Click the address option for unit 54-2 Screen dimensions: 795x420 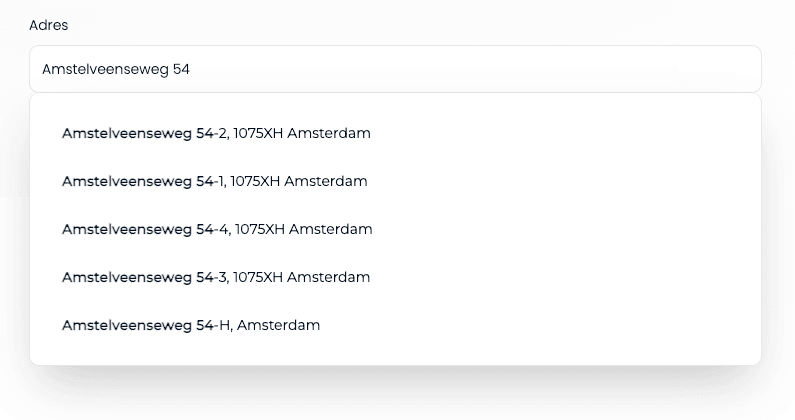point(216,133)
